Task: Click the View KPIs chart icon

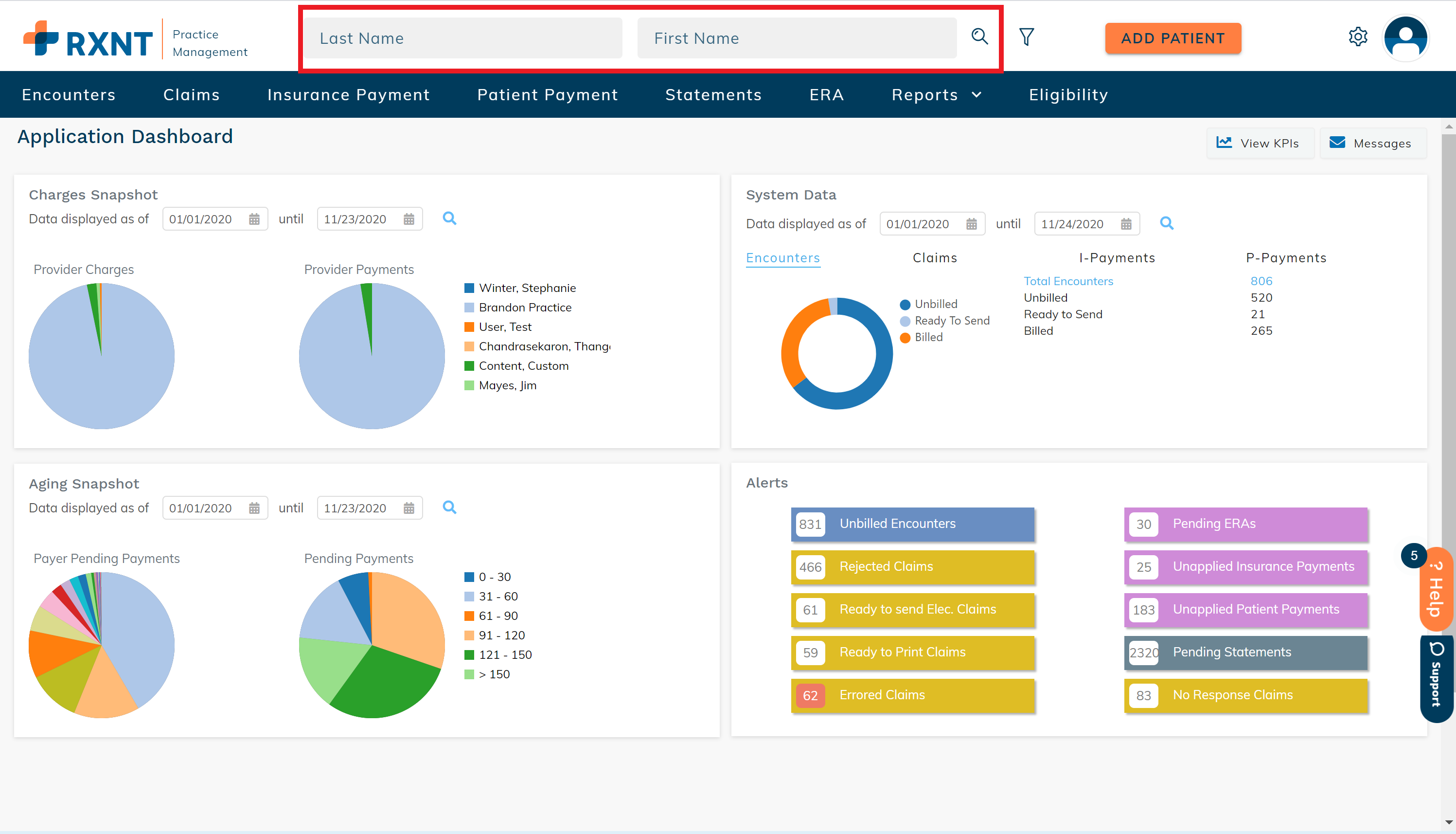Action: [1224, 142]
